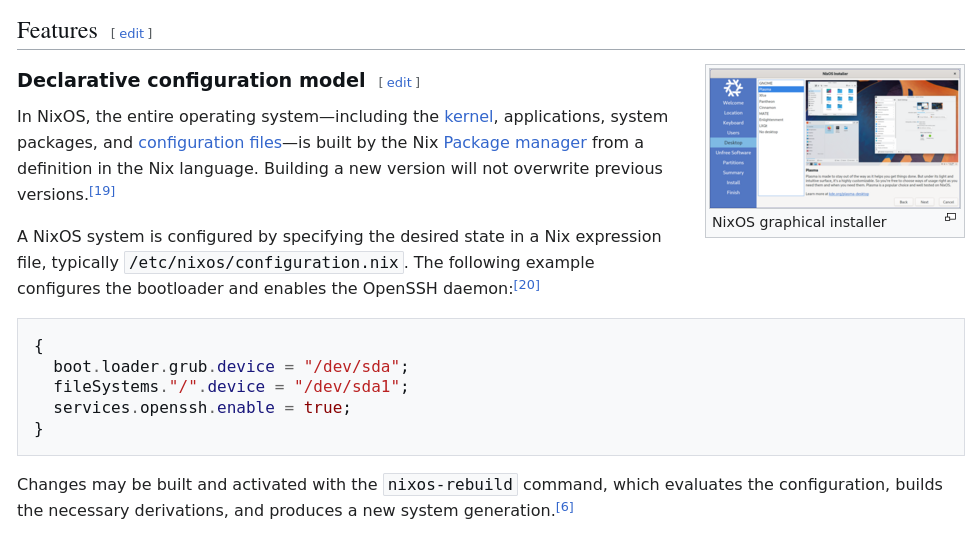Click the NixOS graphical installer caption text
The image size is (976, 535).
point(799,222)
